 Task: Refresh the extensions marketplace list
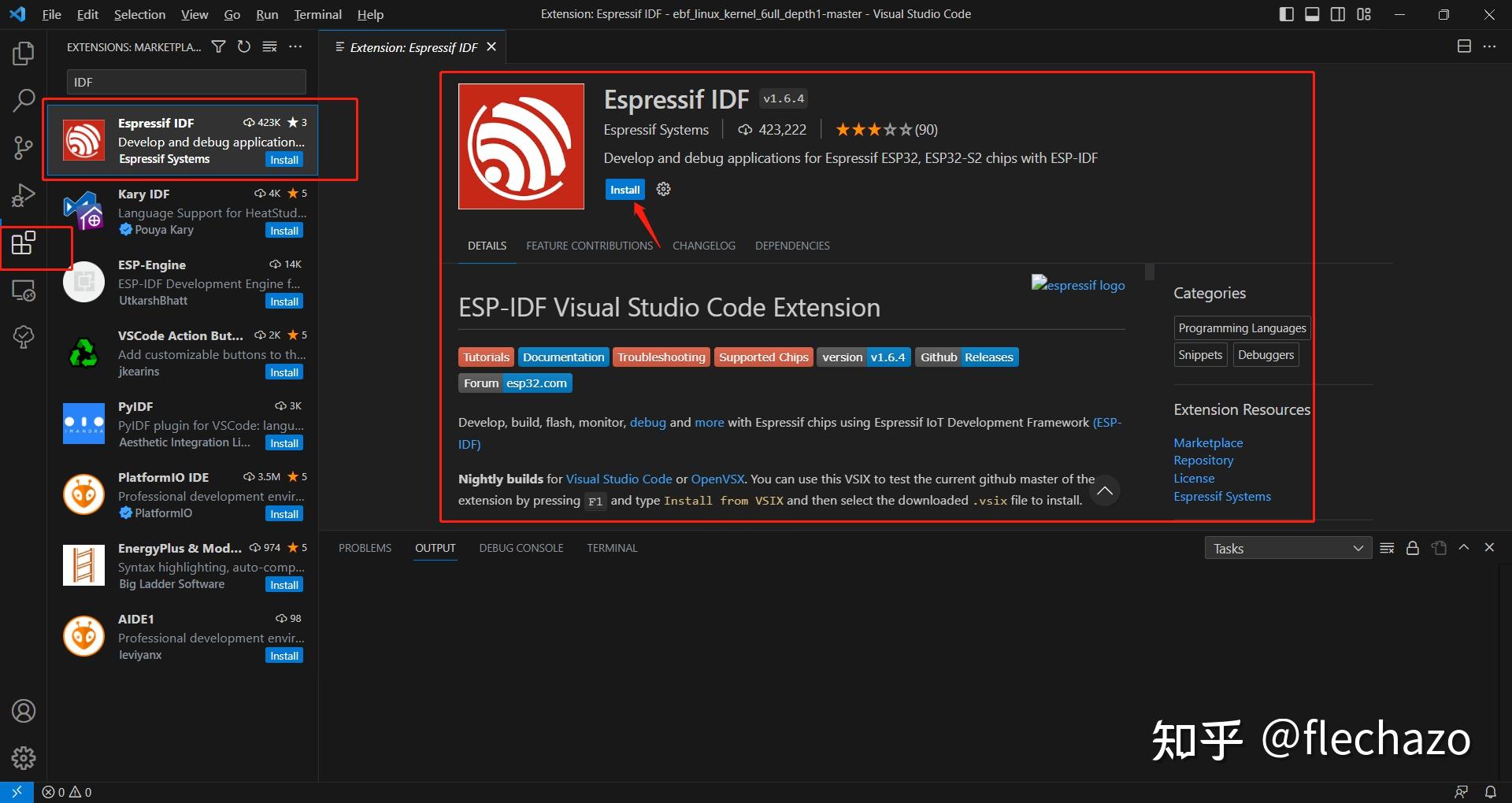tap(244, 47)
